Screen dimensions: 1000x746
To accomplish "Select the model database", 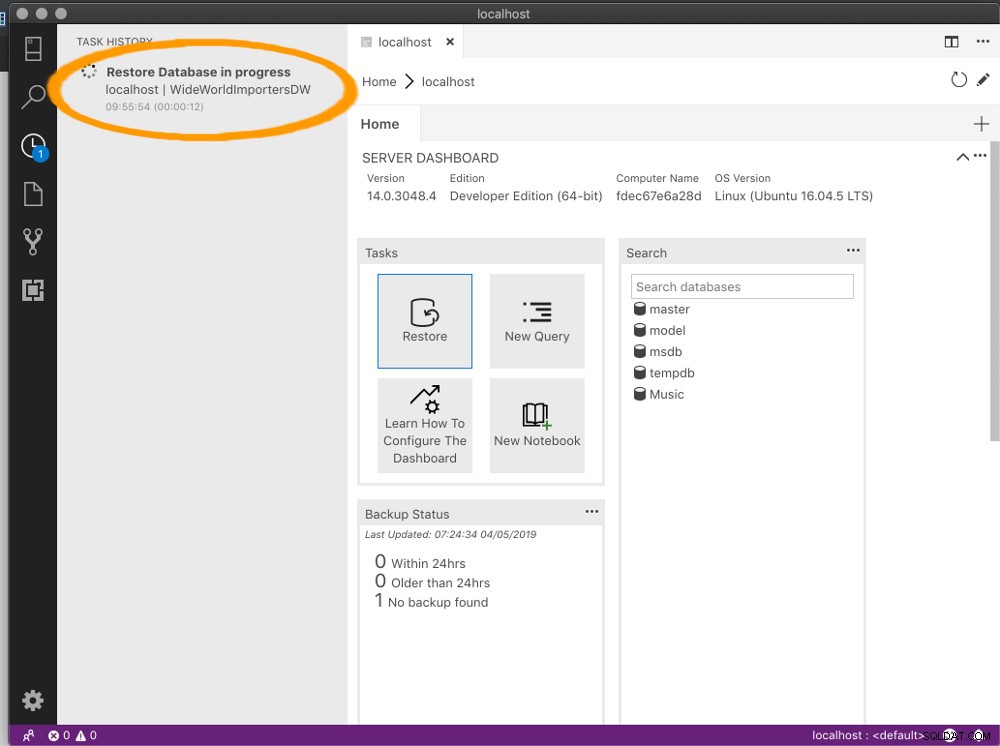I will point(660,330).
